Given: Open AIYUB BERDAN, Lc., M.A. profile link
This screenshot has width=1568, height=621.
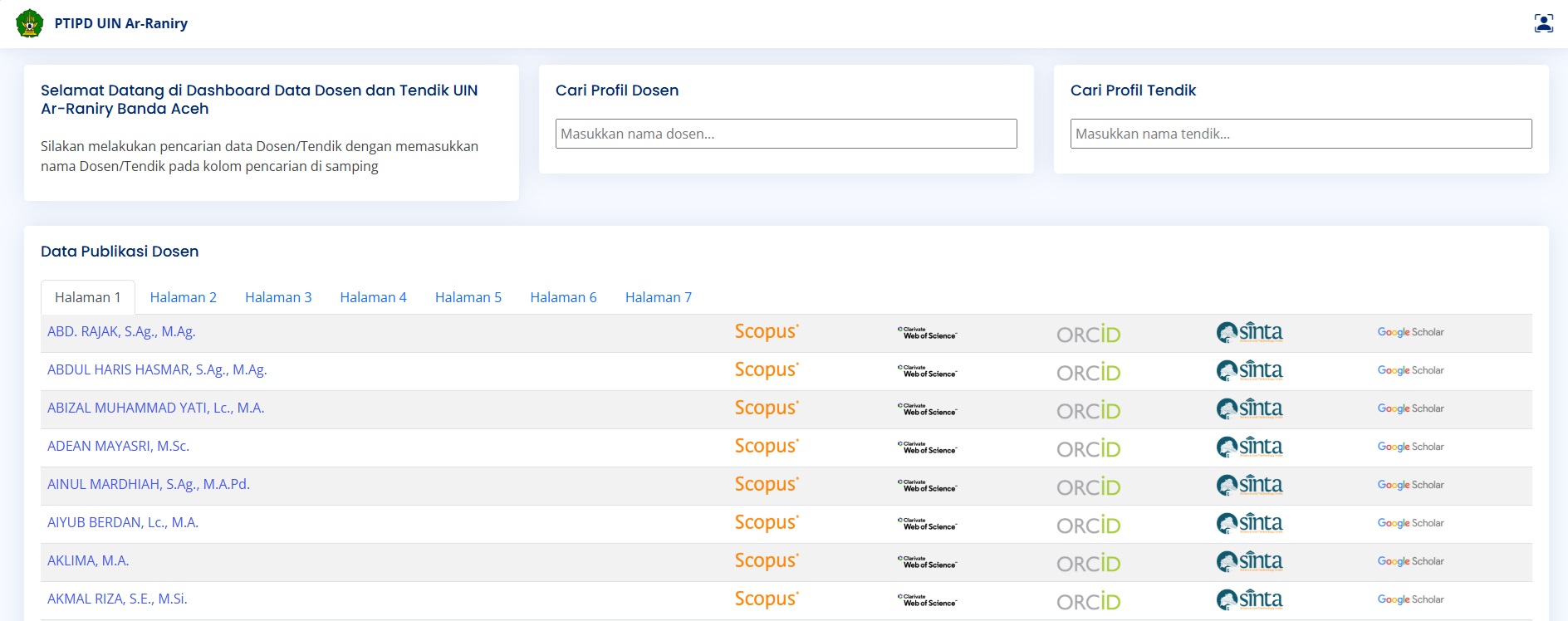Looking at the screenshot, I should click(123, 523).
